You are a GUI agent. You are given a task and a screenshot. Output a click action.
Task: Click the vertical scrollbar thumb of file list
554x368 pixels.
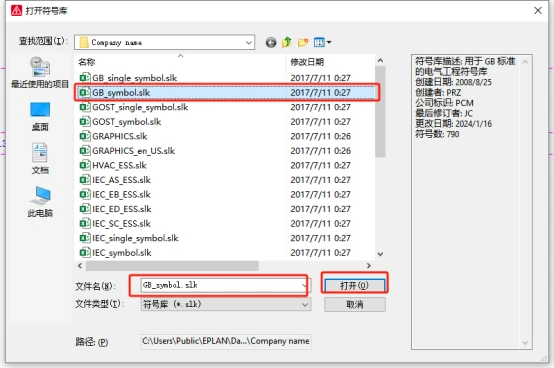pos(380,112)
